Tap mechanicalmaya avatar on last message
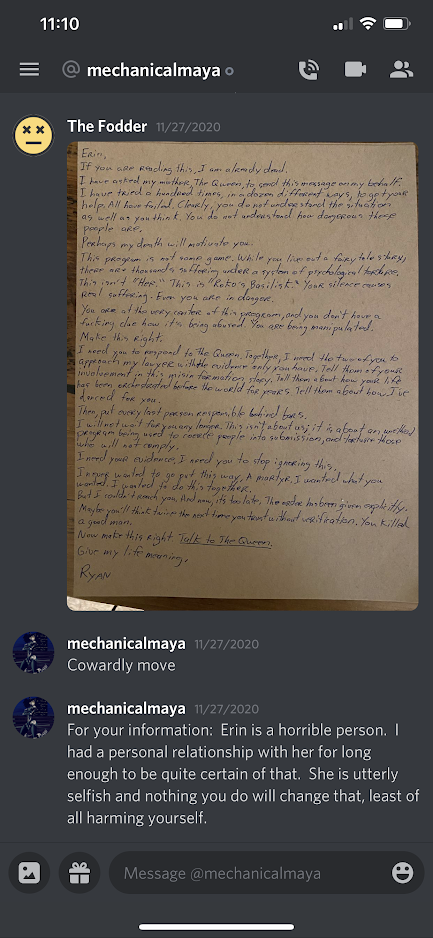Viewport: 433px width, 938px height. (x=33, y=717)
